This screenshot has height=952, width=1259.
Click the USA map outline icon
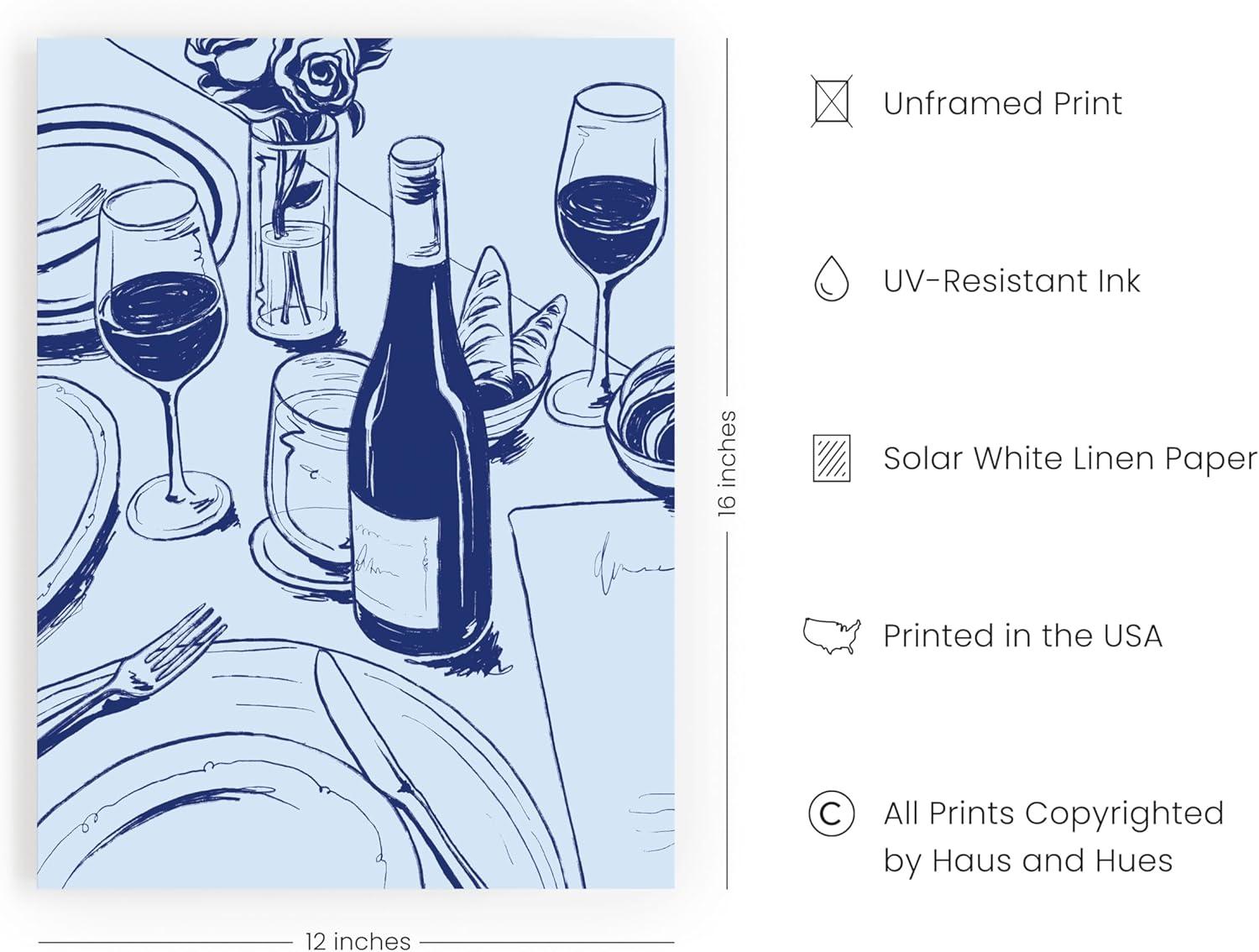pyautogui.click(x=832, y=636)
